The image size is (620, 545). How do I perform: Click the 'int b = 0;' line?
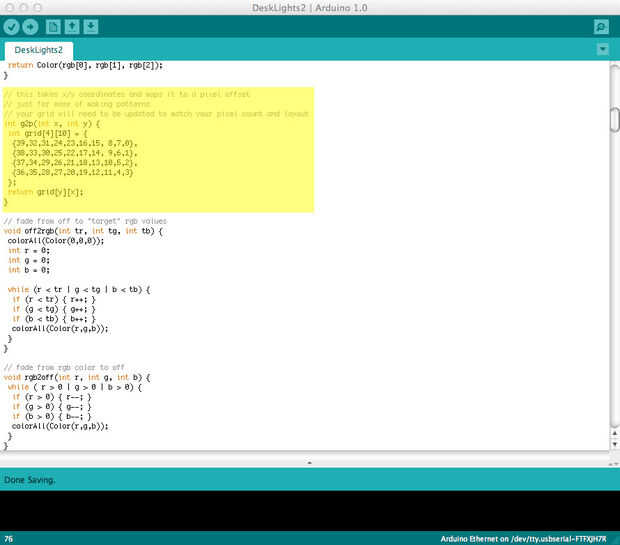coord(29,270)
